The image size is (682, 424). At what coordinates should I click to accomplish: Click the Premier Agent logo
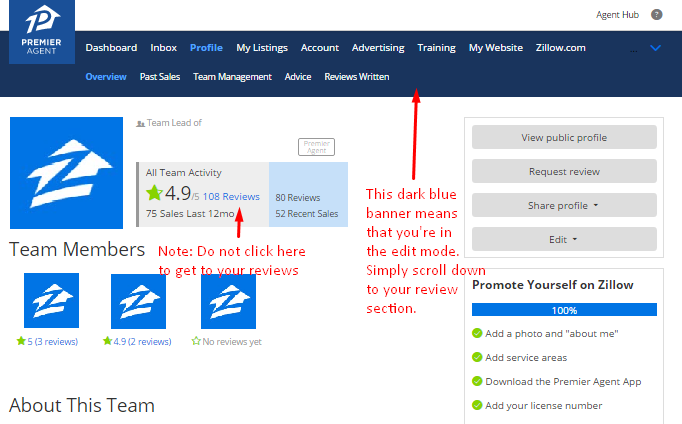[x=41, y=33]
